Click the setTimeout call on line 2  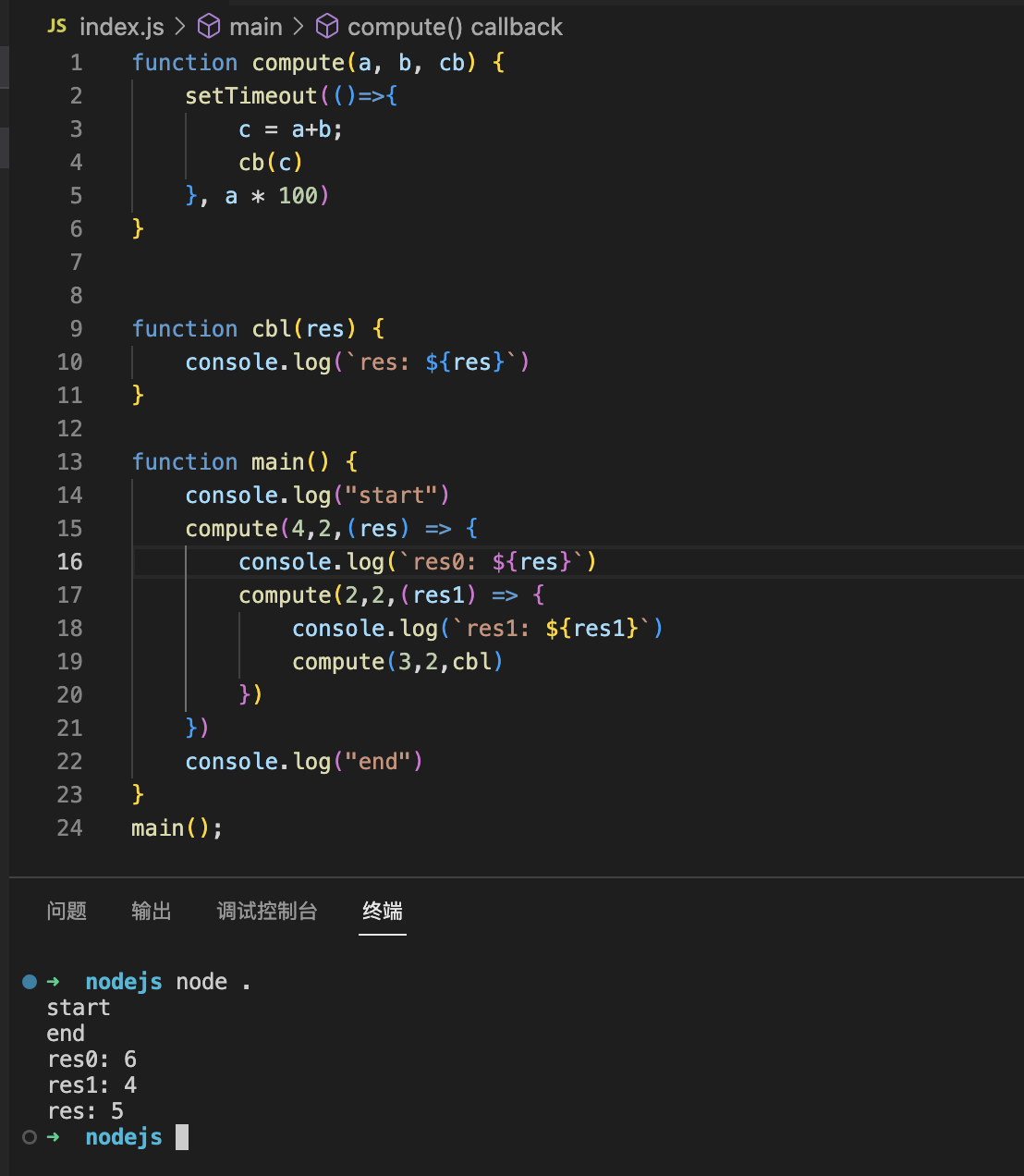pyautogui.click(x=250, y=96)
